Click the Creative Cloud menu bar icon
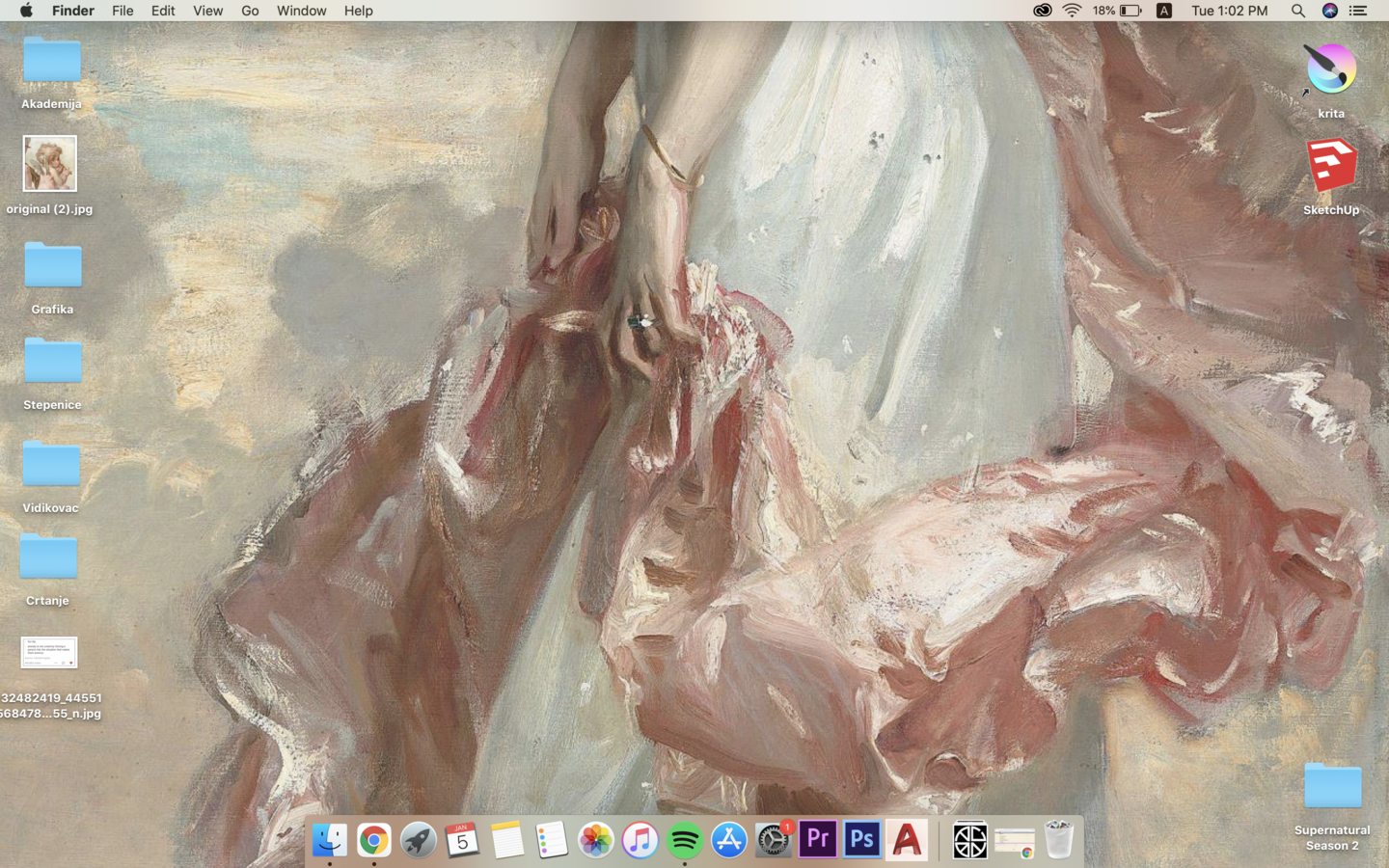Screen dimensions: 1389x868 coord(1042,11)
